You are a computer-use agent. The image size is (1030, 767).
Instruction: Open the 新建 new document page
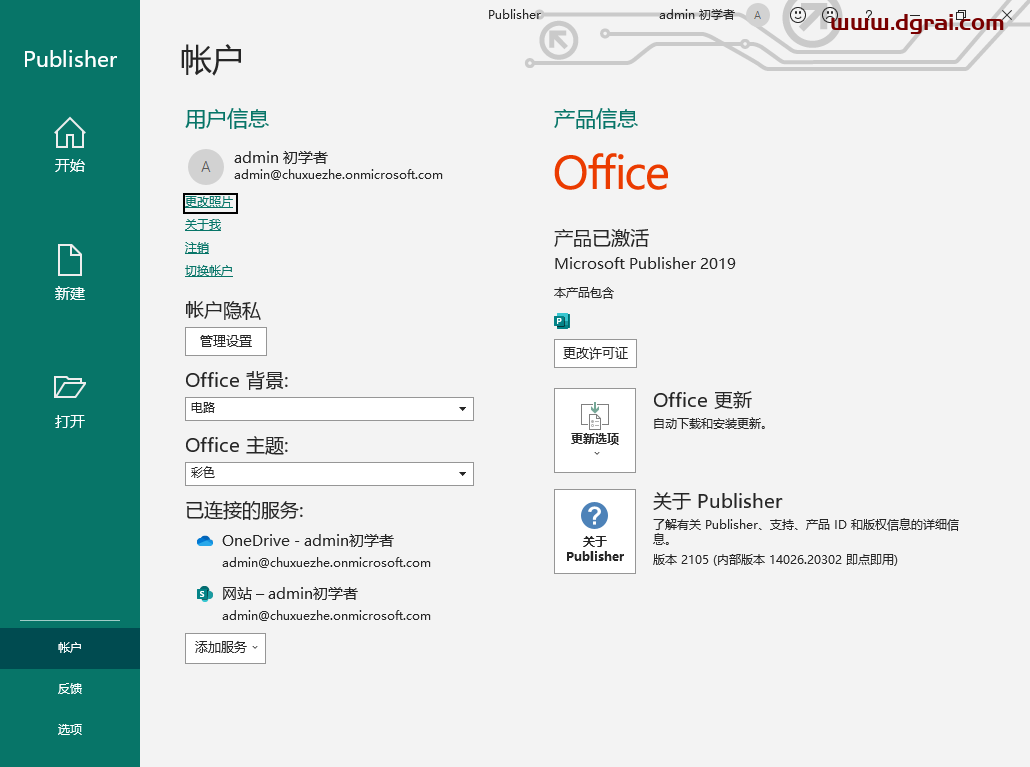coord(70,273)
